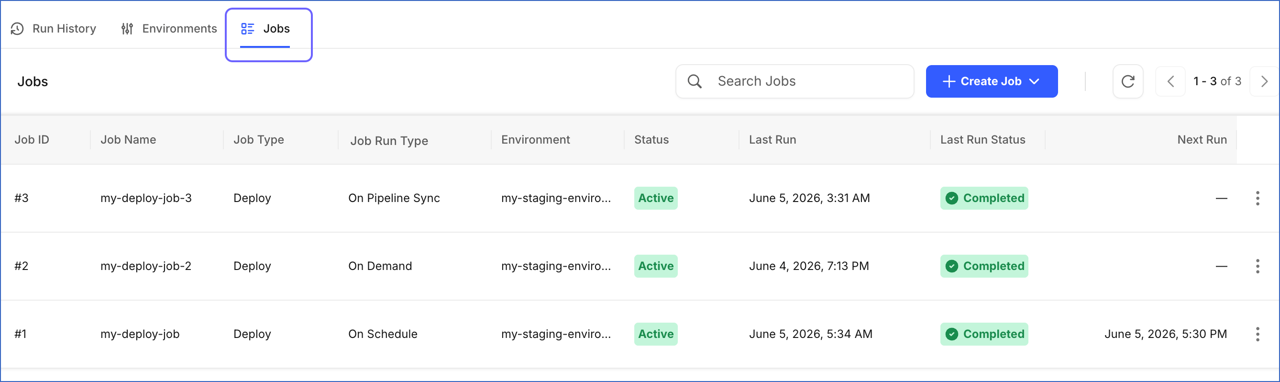Click Deploy type for my-deploy-job-3
The image size is (1280, 382).
coord(252,198)
